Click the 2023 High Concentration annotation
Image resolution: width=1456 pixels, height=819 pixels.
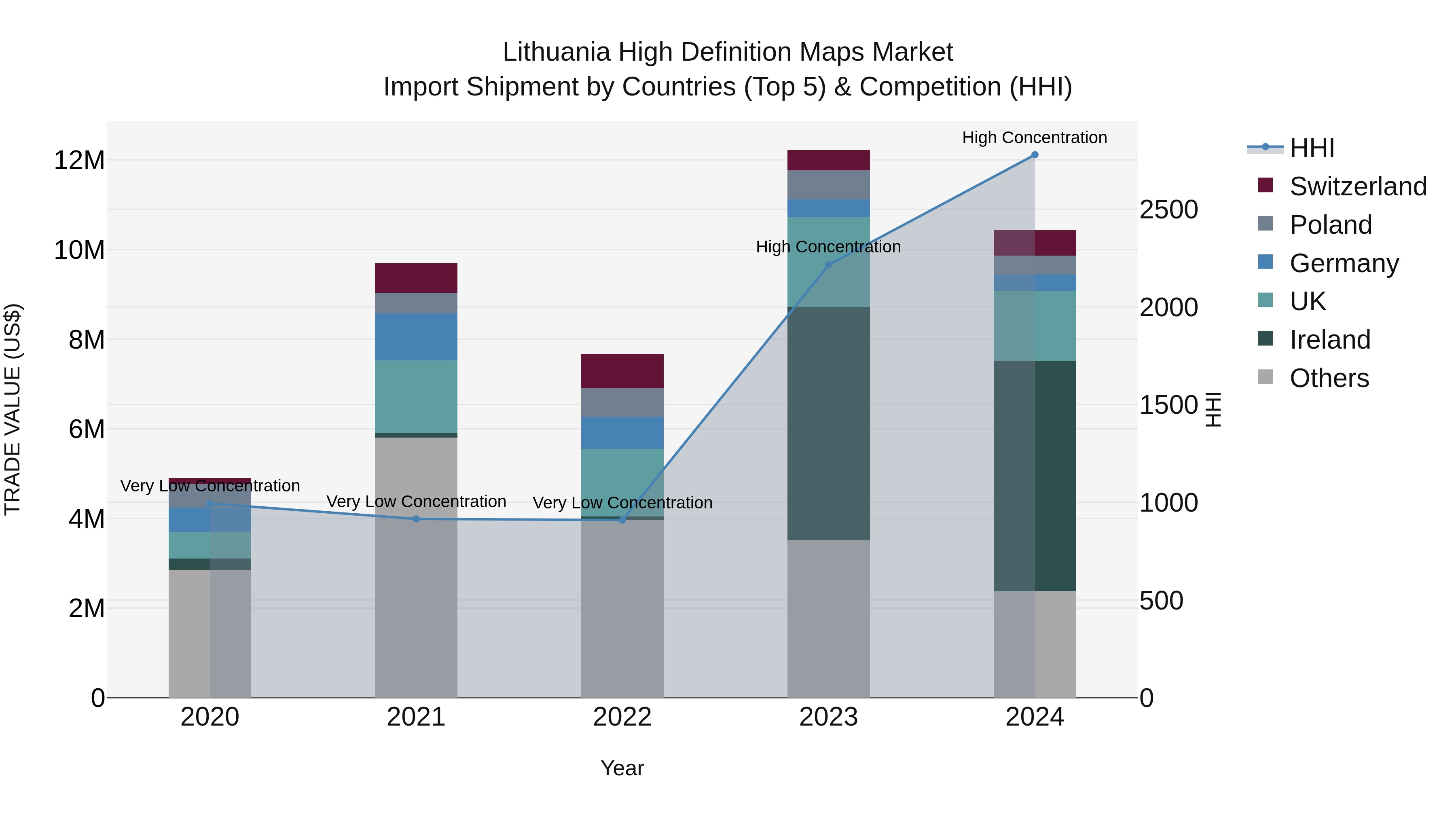click(x=829, y=246)
